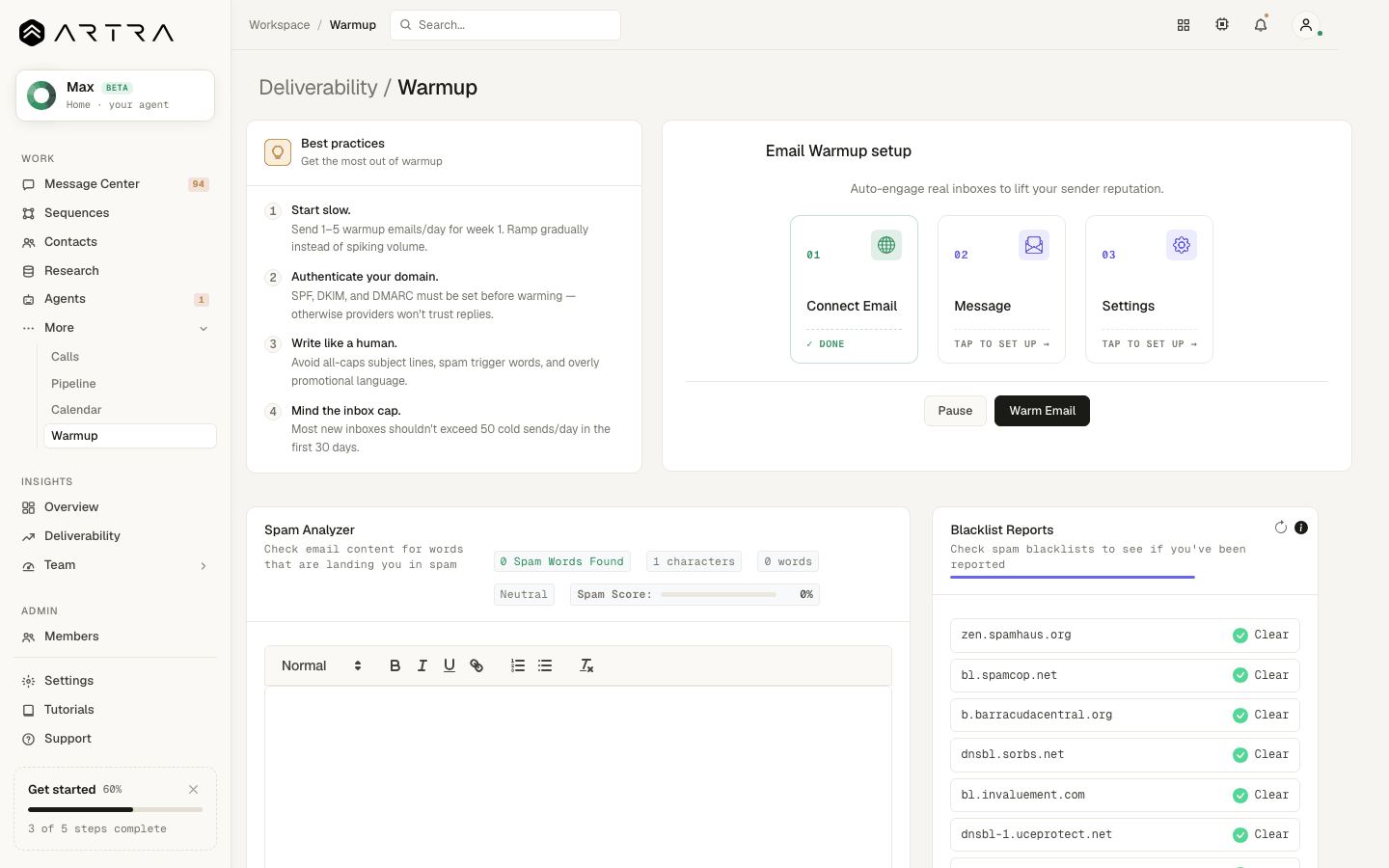Click the Spam Score progress bar

[719, 595]
